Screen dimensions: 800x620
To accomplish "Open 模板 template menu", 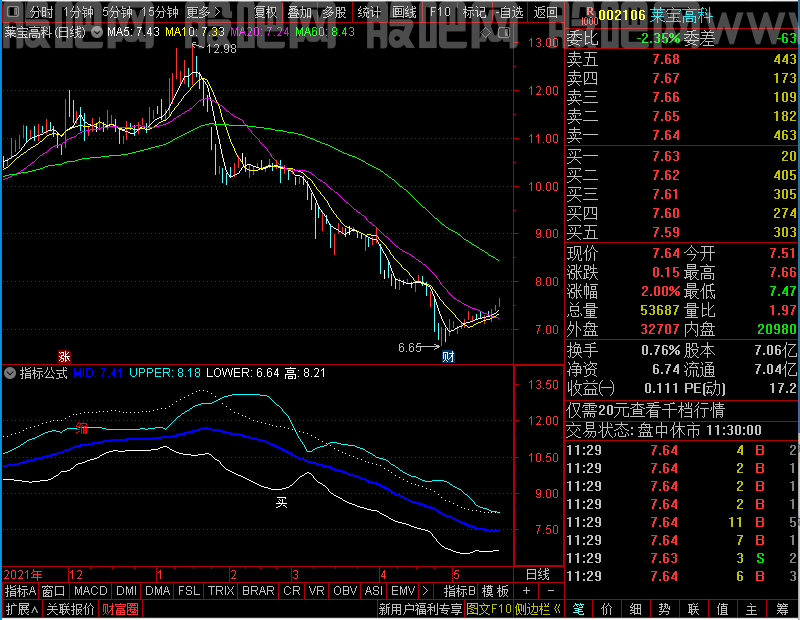I will coord(495,591).
